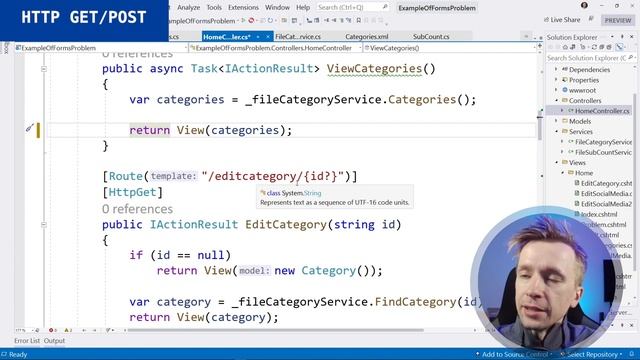Open EditSocialMedia2 file in Solution Explorer
This screenshot has height=360, width=640.
606,204
